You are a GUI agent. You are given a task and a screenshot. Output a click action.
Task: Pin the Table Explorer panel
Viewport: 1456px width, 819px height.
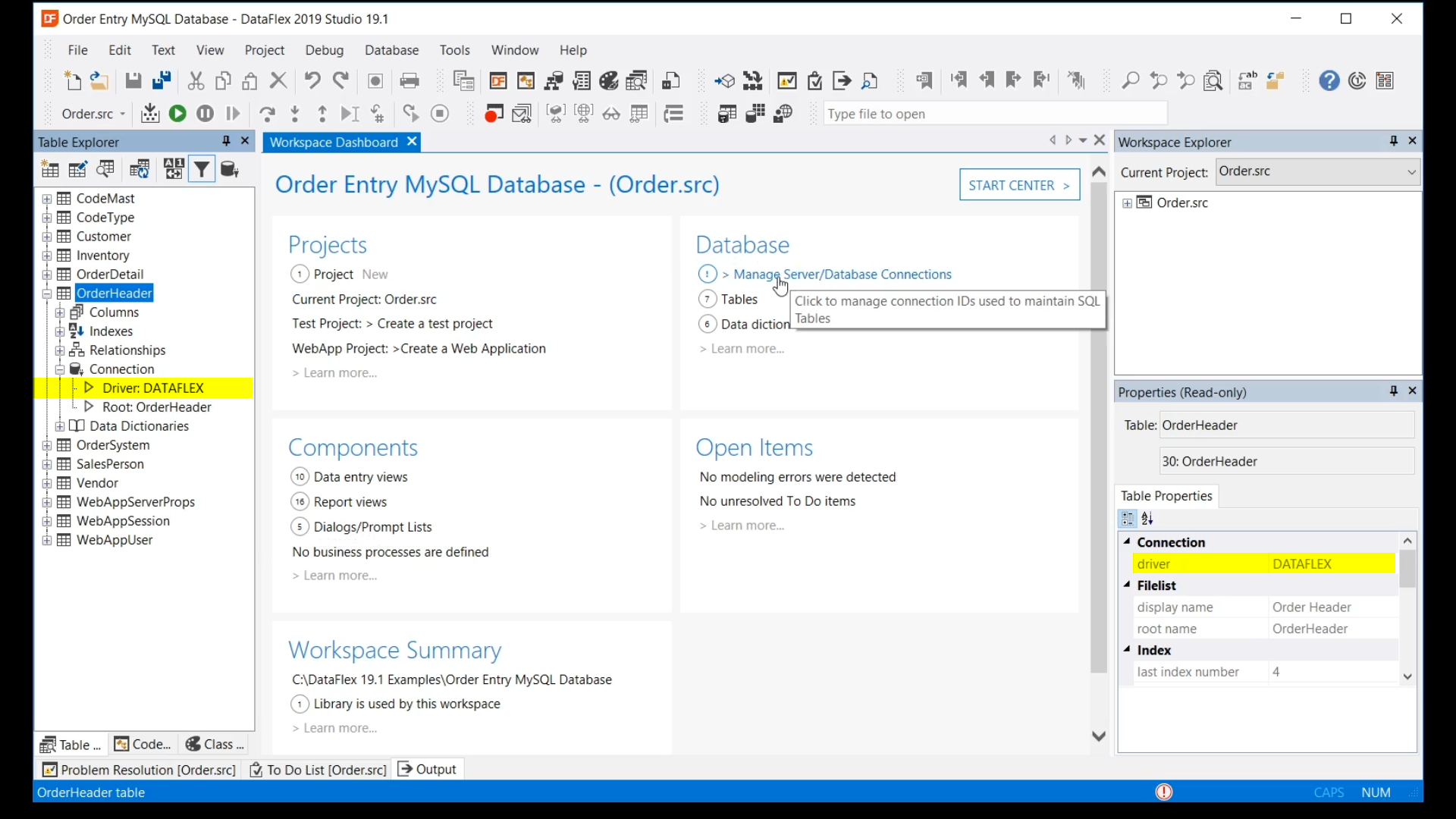[226, 141]
